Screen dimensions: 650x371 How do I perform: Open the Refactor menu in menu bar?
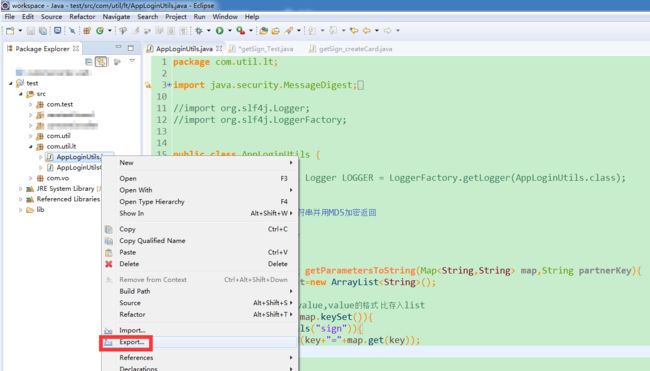(x=82, y=17)
